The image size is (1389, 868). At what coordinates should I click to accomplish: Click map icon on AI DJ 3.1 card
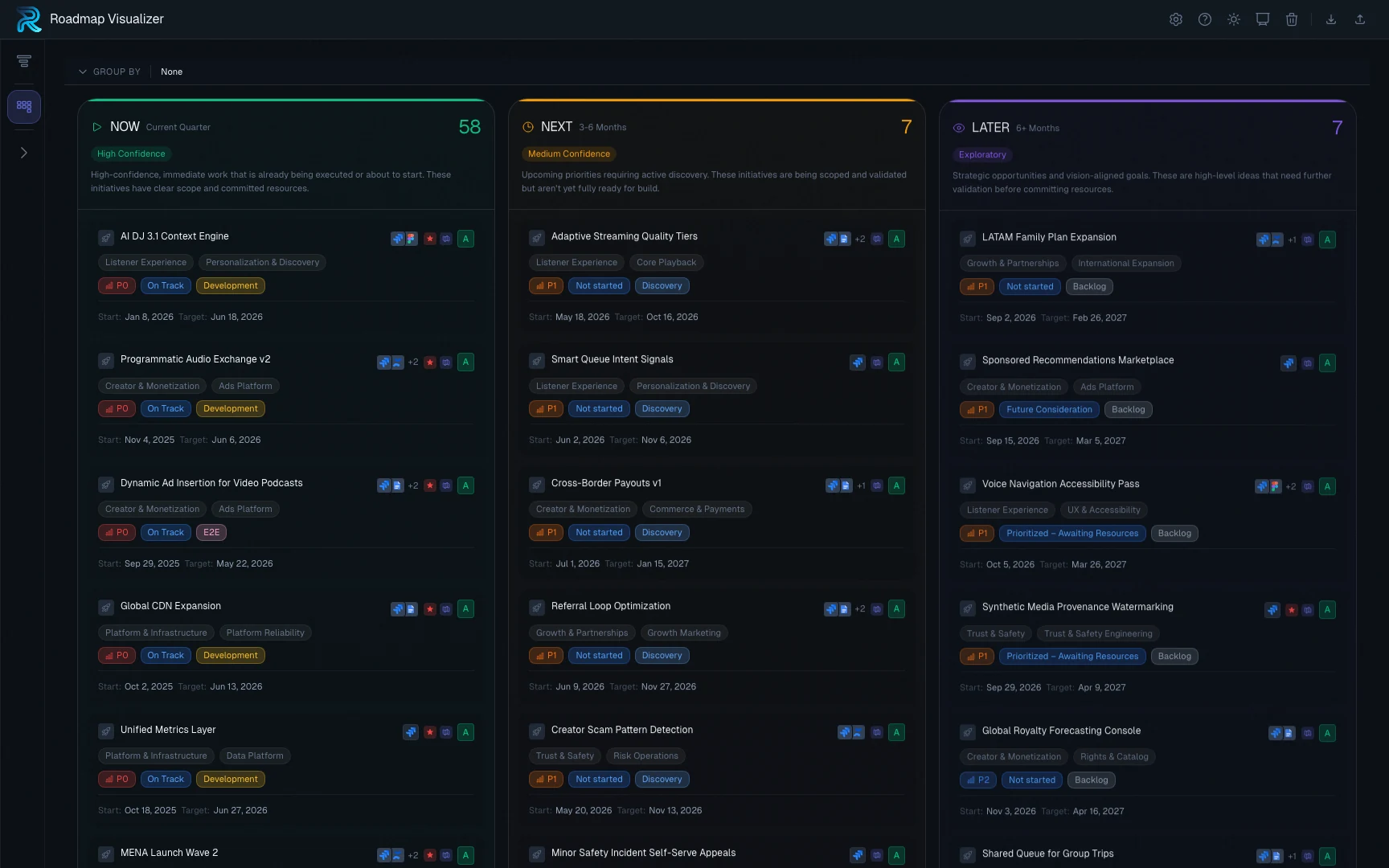[446, 239]
